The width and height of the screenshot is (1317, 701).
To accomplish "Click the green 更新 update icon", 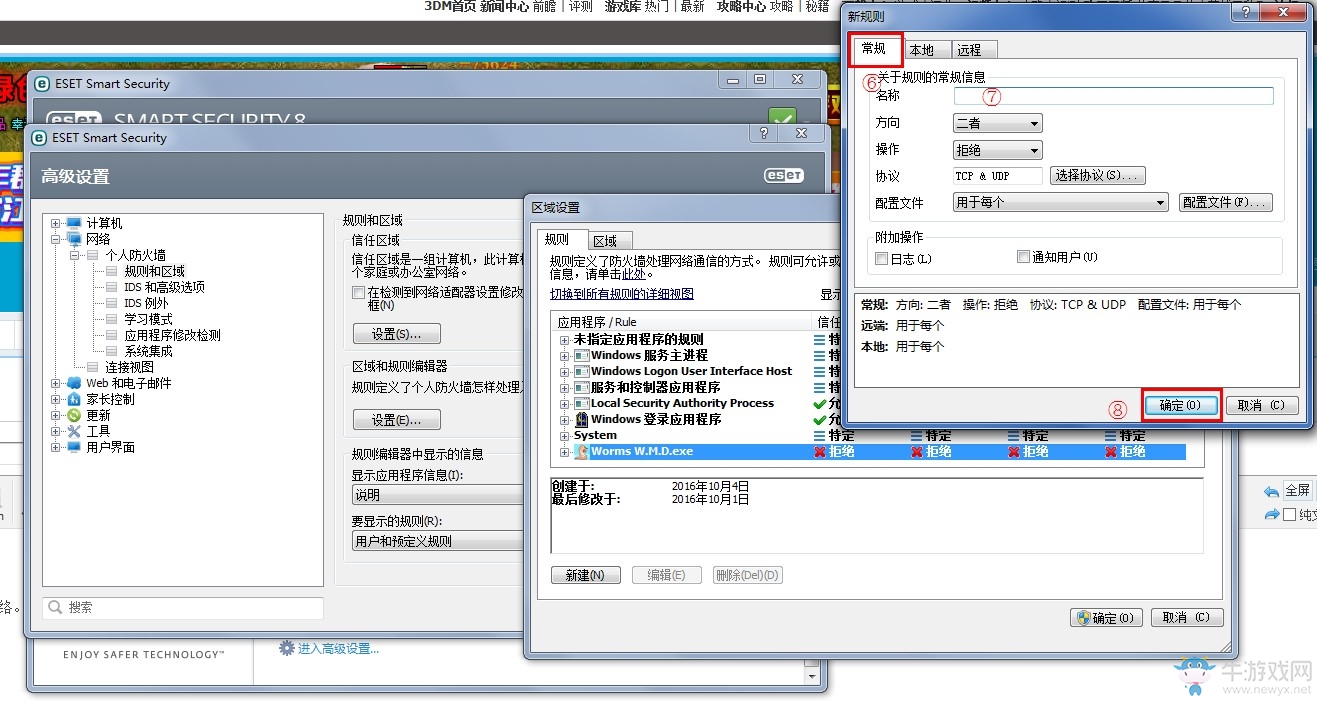I will coord(73,415).
